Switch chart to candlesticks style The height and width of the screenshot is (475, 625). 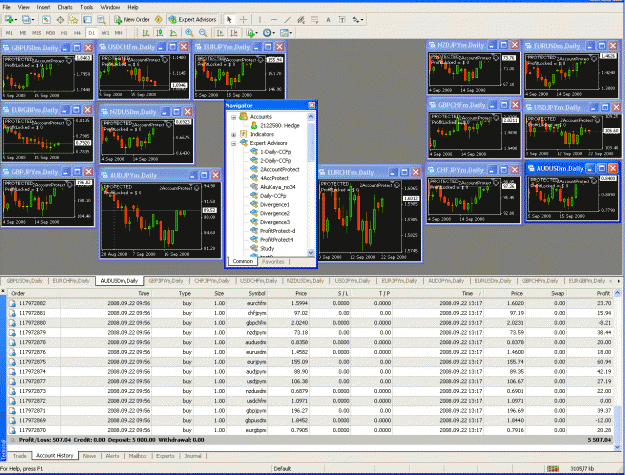(159, 33)
